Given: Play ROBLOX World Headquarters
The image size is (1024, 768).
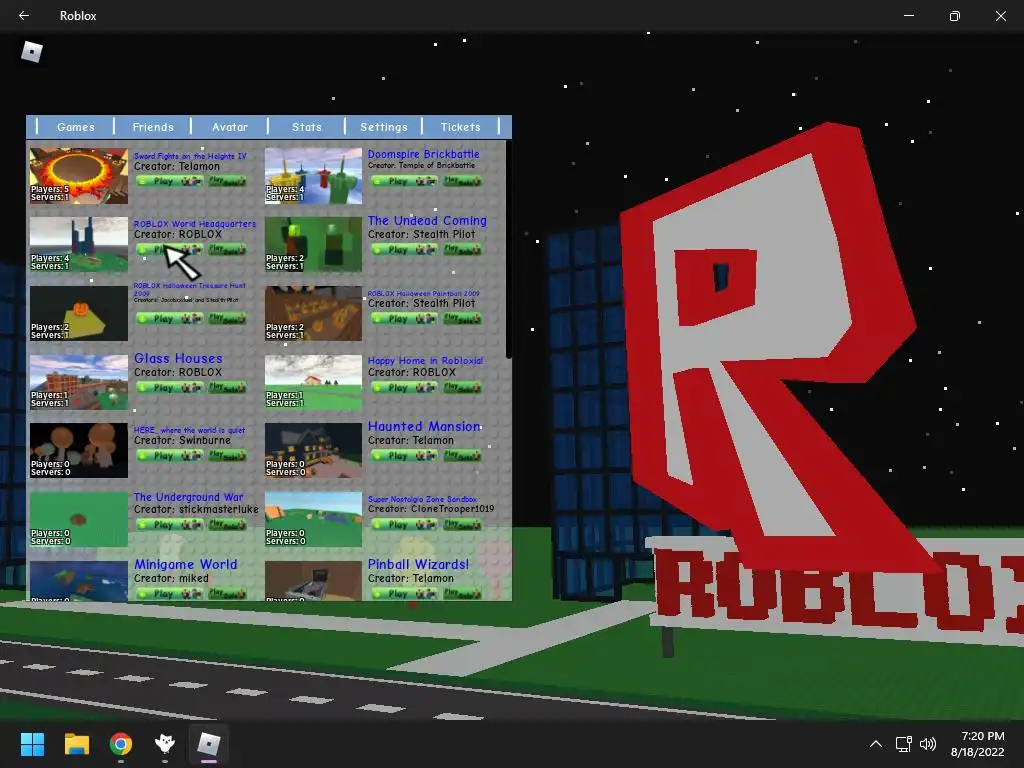Looking at the screenshot, I should [x=170, y=249].
